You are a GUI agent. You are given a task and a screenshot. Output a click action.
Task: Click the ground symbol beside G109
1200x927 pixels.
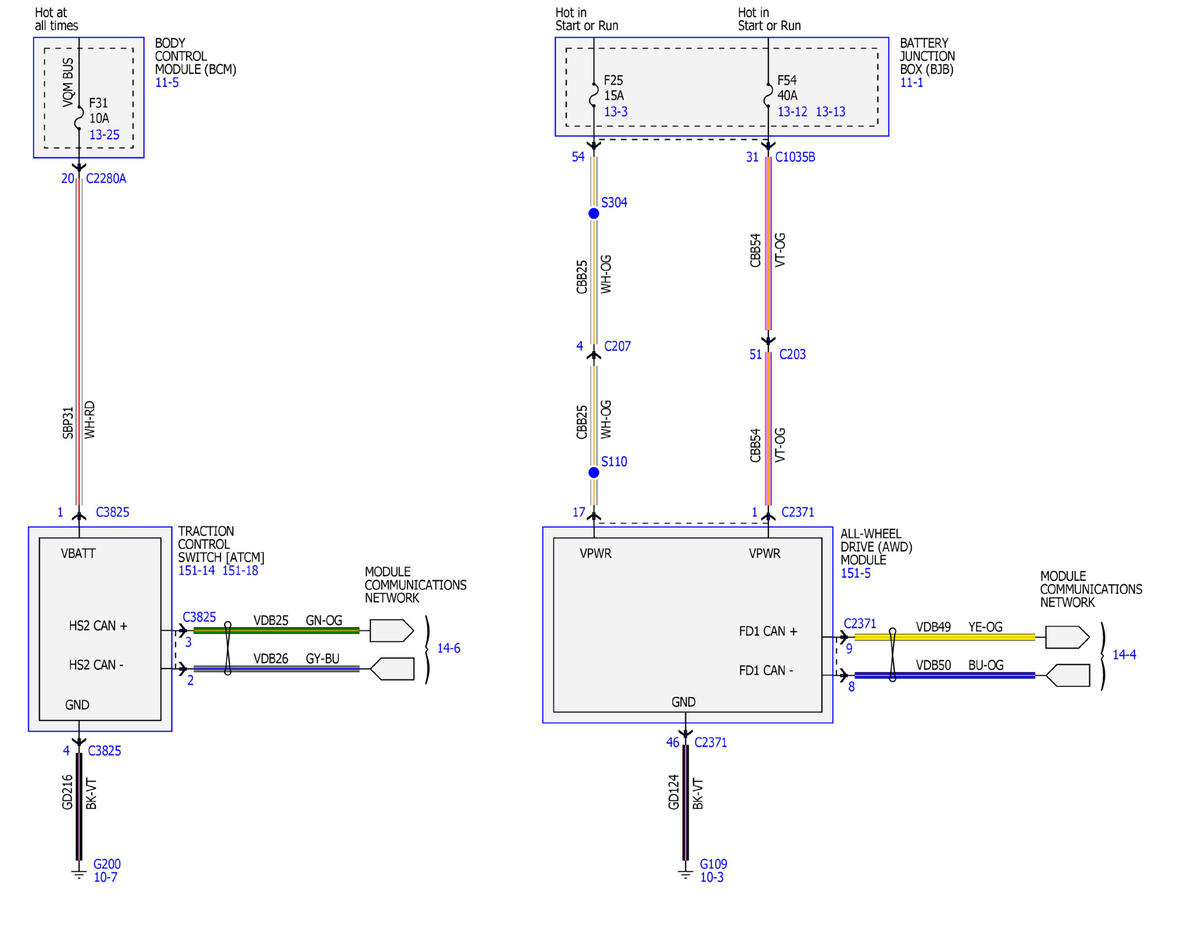[x=685, y=871]
